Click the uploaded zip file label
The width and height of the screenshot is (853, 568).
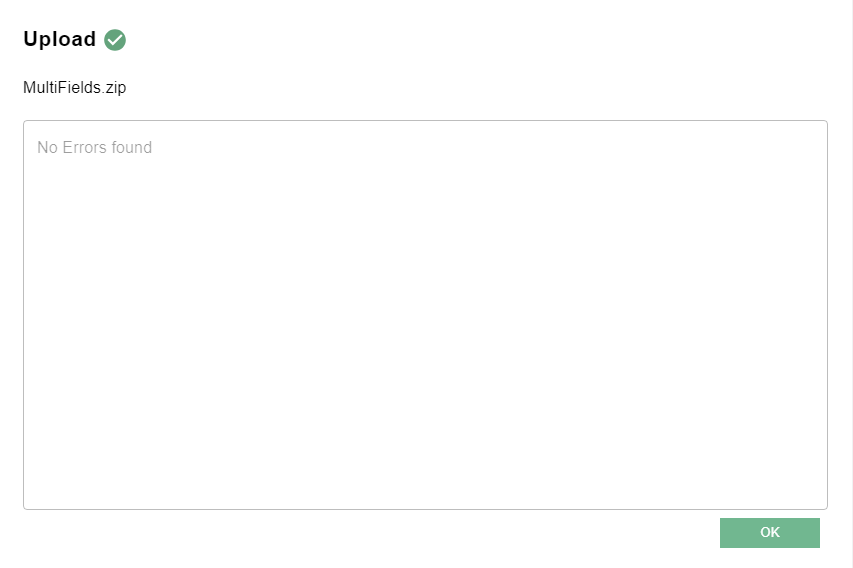tap(75, 88)
